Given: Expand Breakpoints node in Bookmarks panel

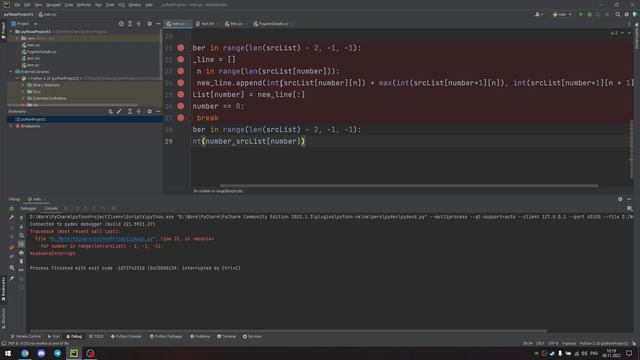Looking at the screenshot, I should click(x=11, y=126).
